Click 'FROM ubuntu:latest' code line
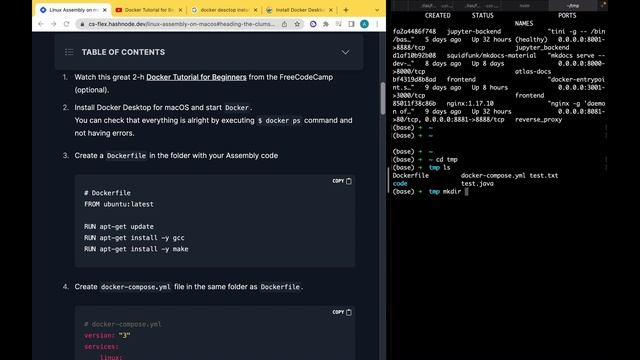The width and height of the screenshot is (640, 360). tap(119, 204)
